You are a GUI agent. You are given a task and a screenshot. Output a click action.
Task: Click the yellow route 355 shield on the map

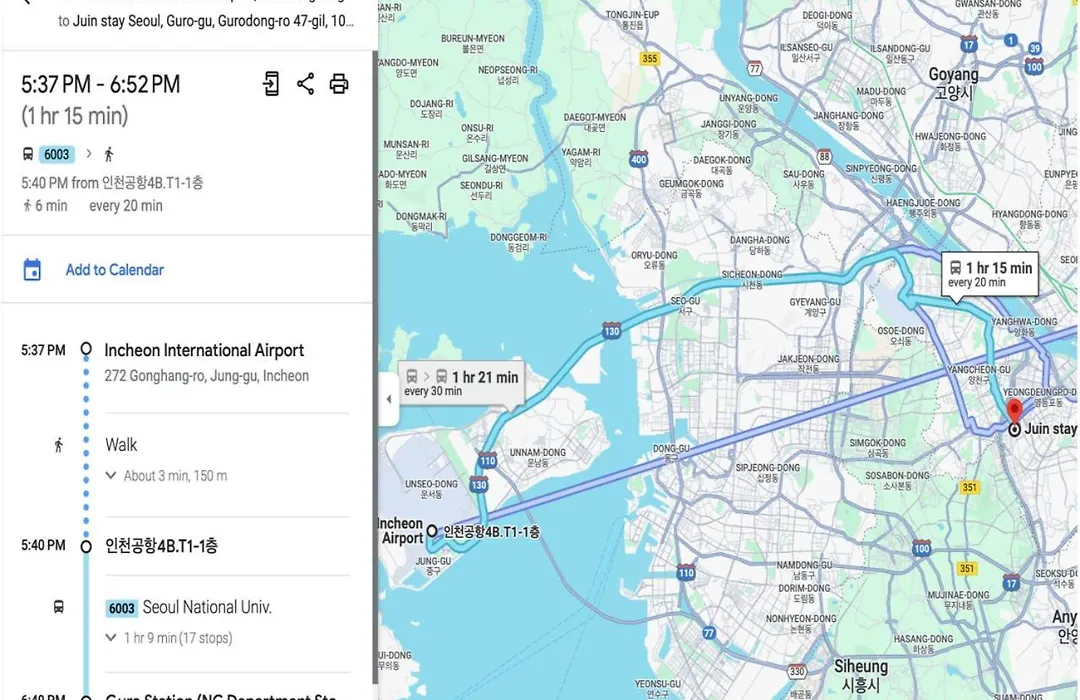650,59
